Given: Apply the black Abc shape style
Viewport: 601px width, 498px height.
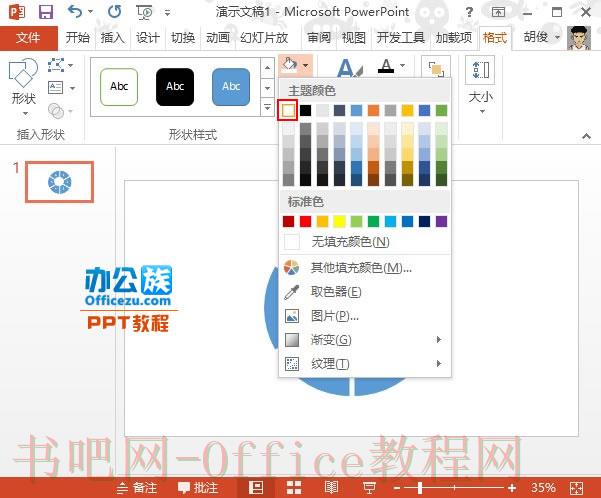Looking at the screenshot, I should tap(175, 87).
